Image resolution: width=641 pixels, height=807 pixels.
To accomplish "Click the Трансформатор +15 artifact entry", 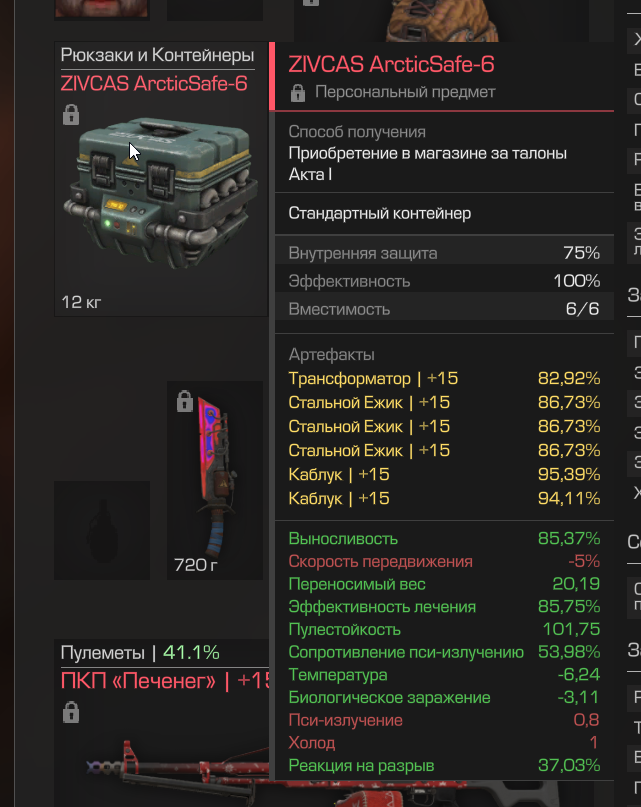I will 444,378.
